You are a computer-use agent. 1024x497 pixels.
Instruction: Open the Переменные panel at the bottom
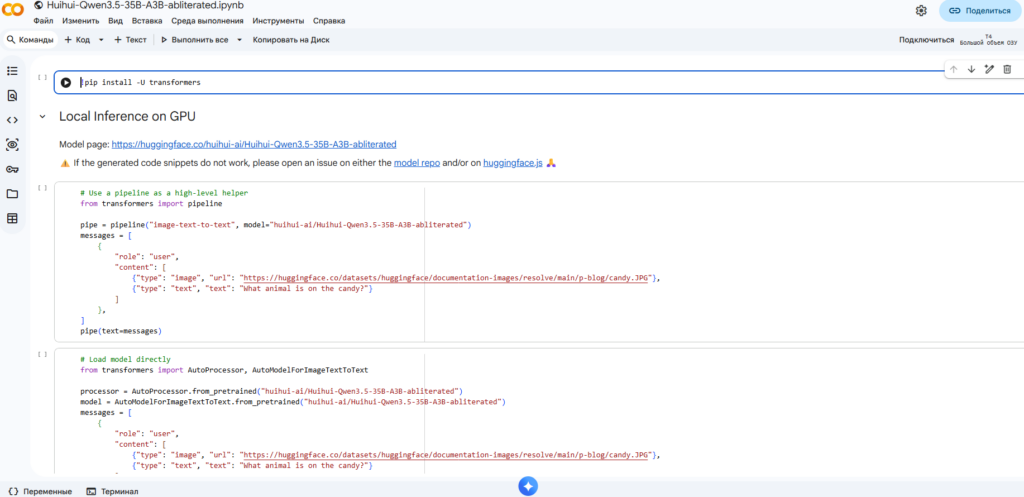click(x=40, y=491)
